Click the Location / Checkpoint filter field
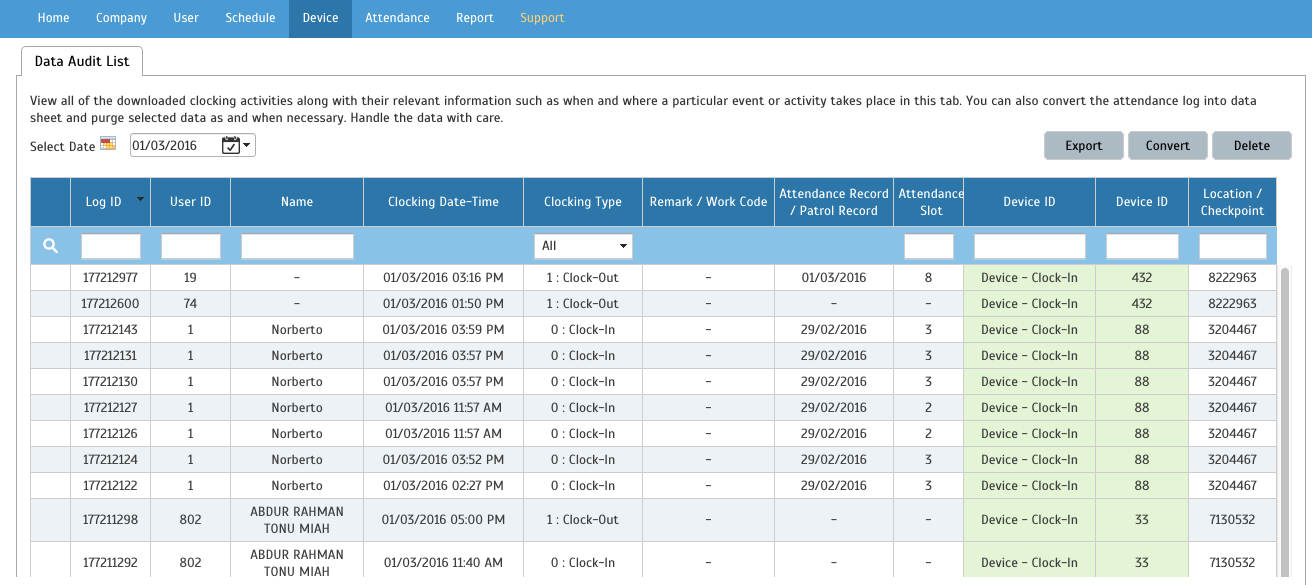Image resolution: width=1312 pixels, height=585 pixels. [1232, 246]
